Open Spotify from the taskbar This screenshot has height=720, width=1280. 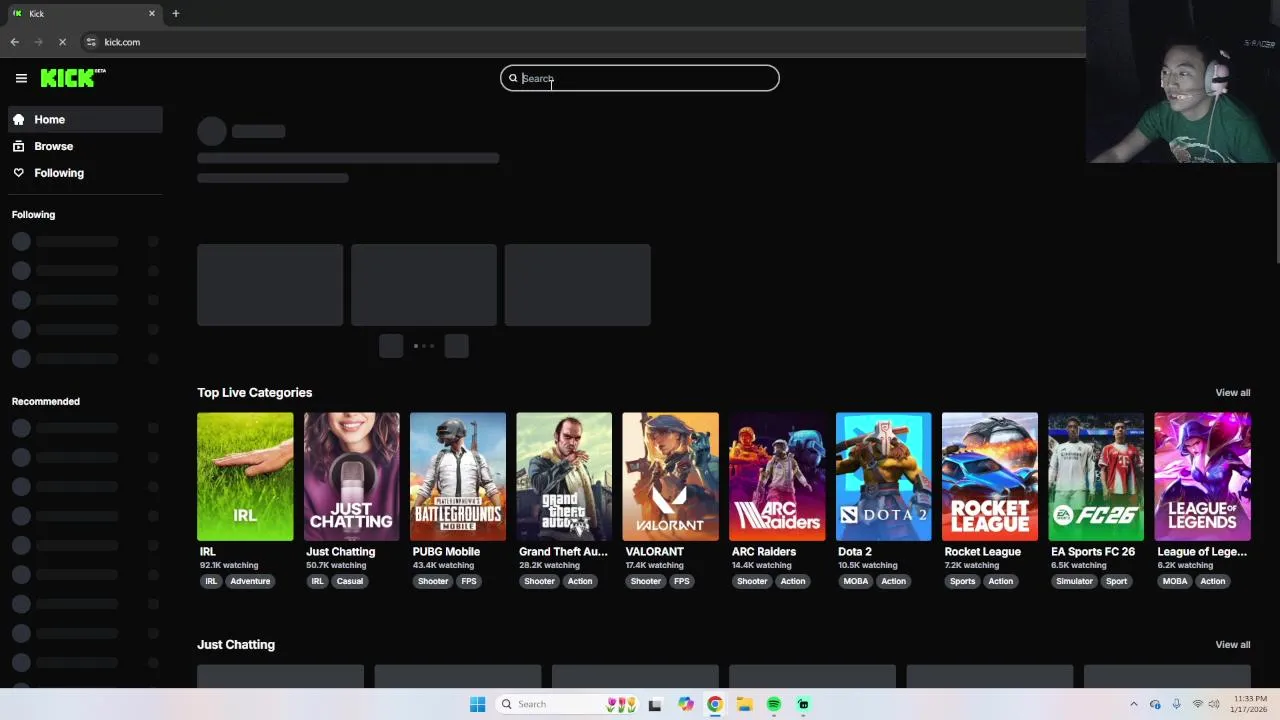(x=774, y=704)
